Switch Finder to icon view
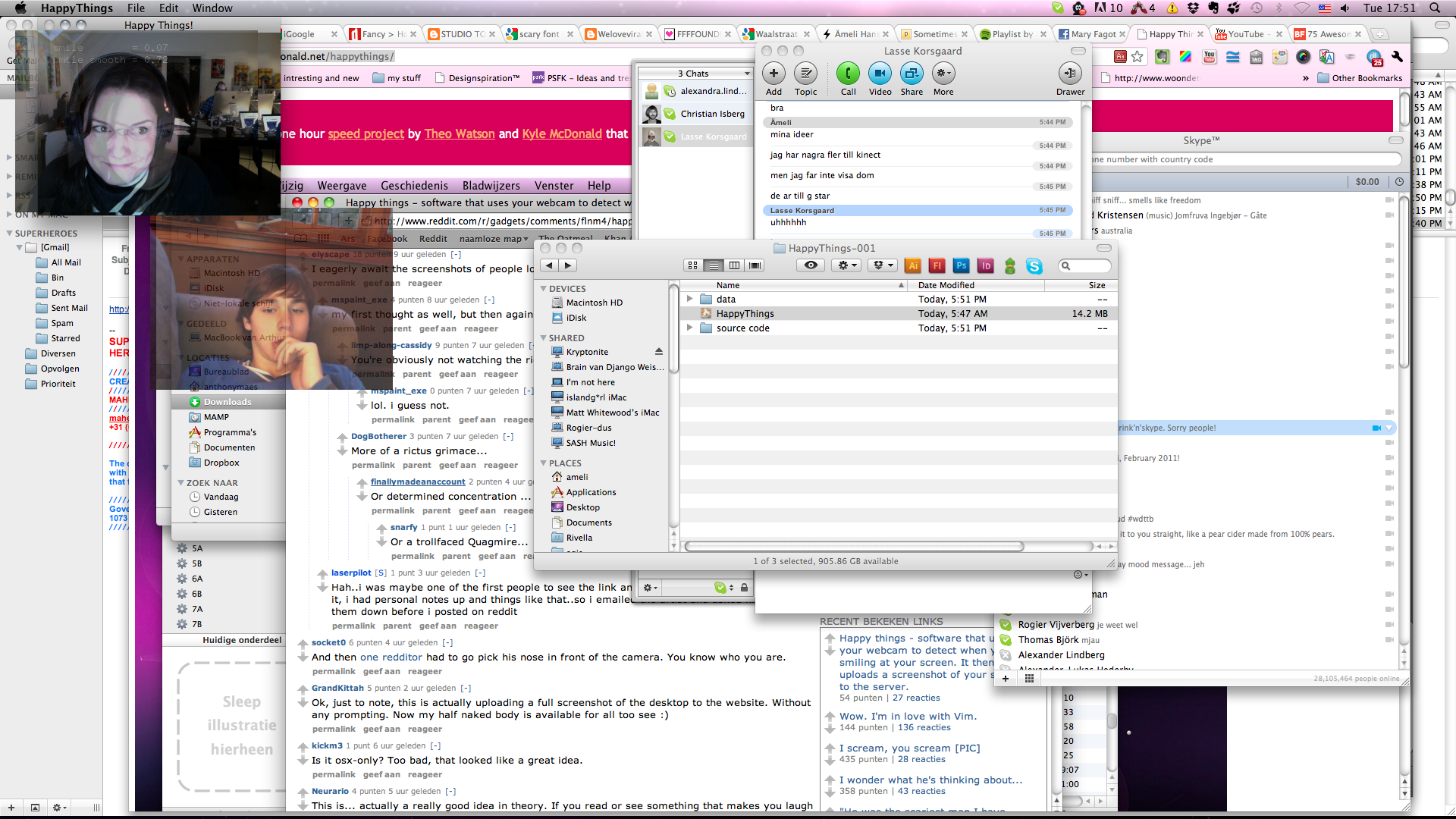Screen dimensions: 1456x819 tap(692, 265)
